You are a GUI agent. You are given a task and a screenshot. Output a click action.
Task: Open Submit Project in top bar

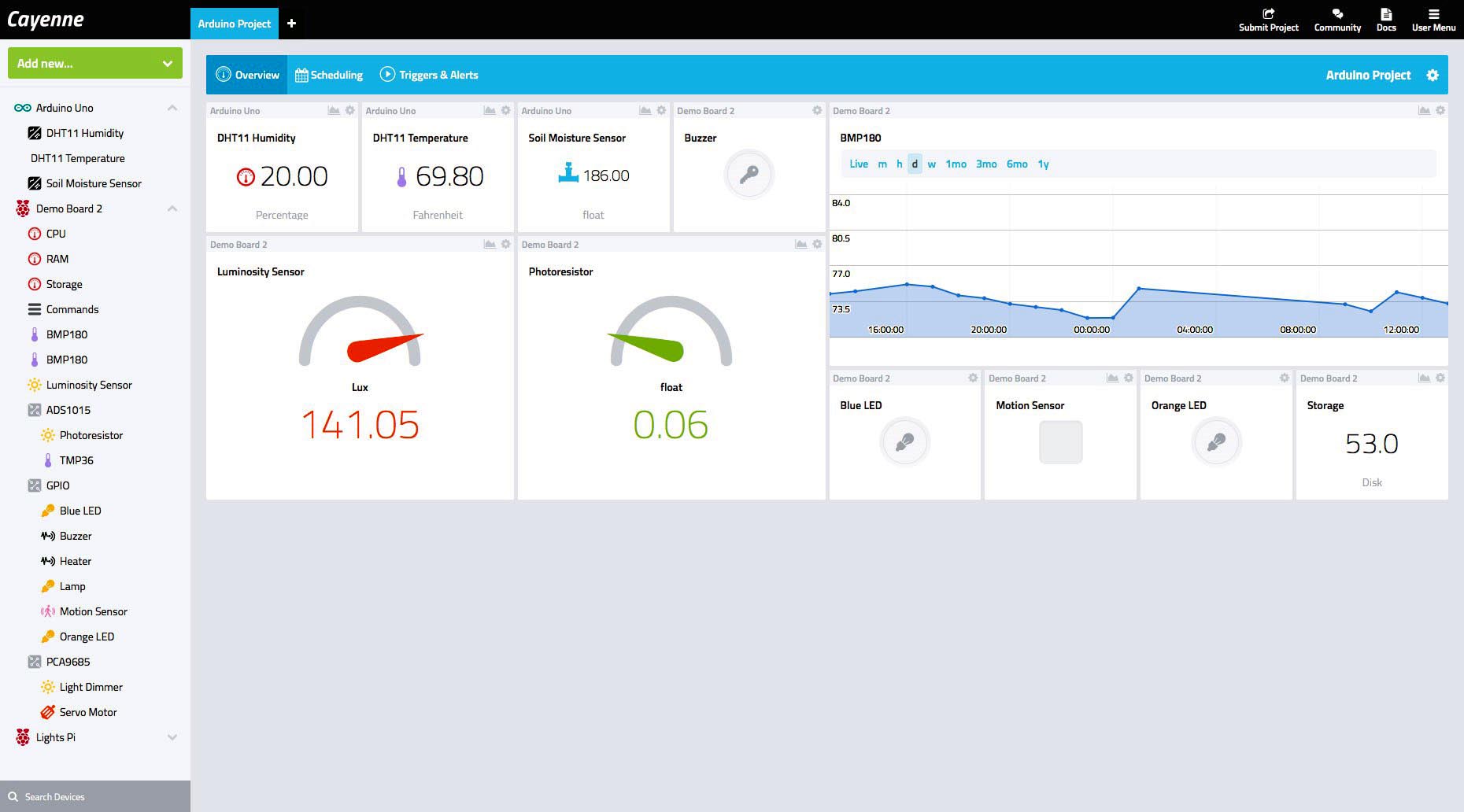pyautogui.click(x=1268, y=20)
